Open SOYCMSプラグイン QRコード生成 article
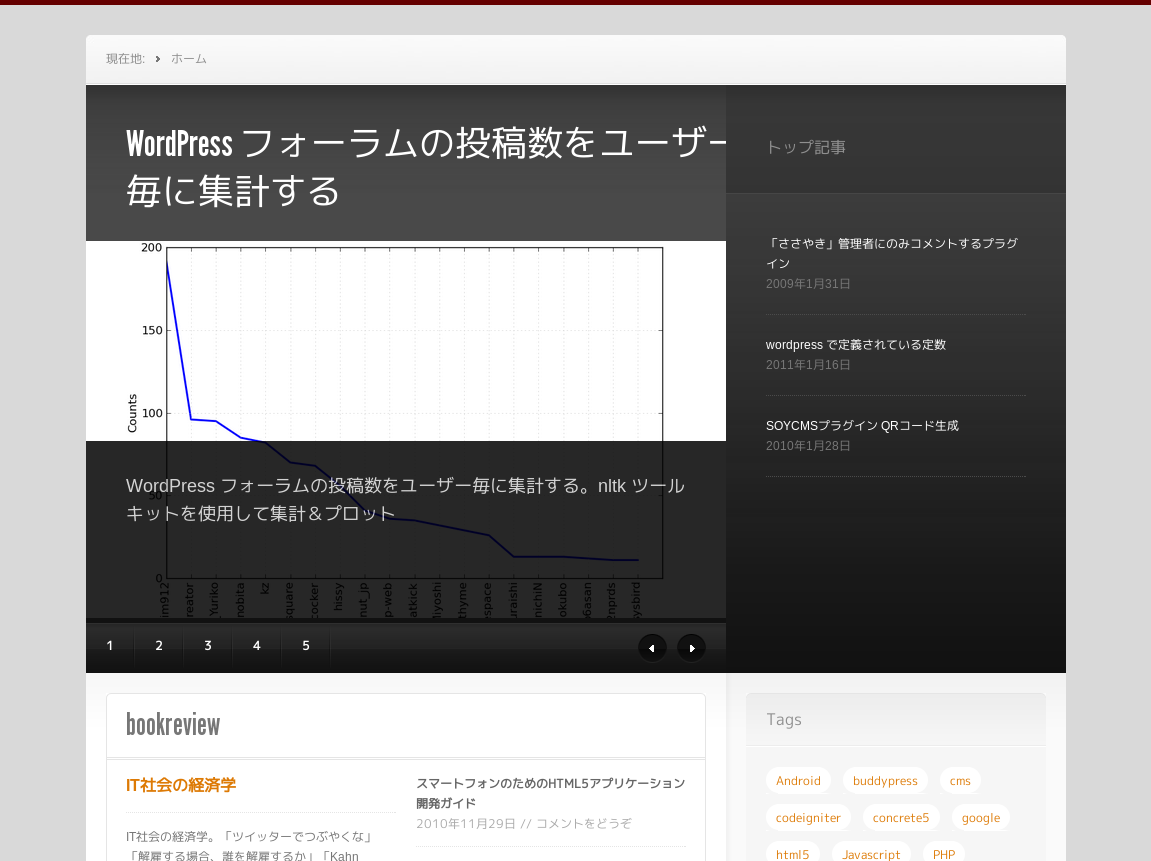This screenshot has width=1151, height=861. [862, 425]
